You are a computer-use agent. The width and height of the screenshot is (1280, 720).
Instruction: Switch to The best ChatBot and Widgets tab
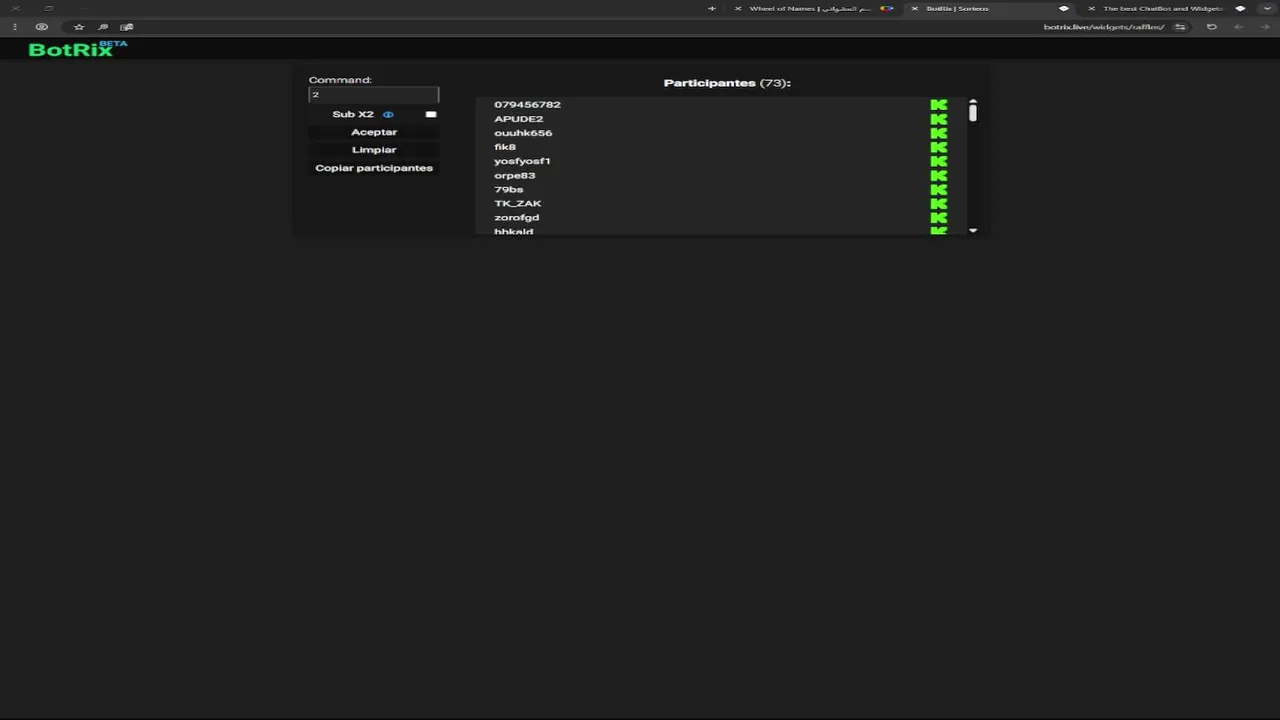coord(1167,8)
